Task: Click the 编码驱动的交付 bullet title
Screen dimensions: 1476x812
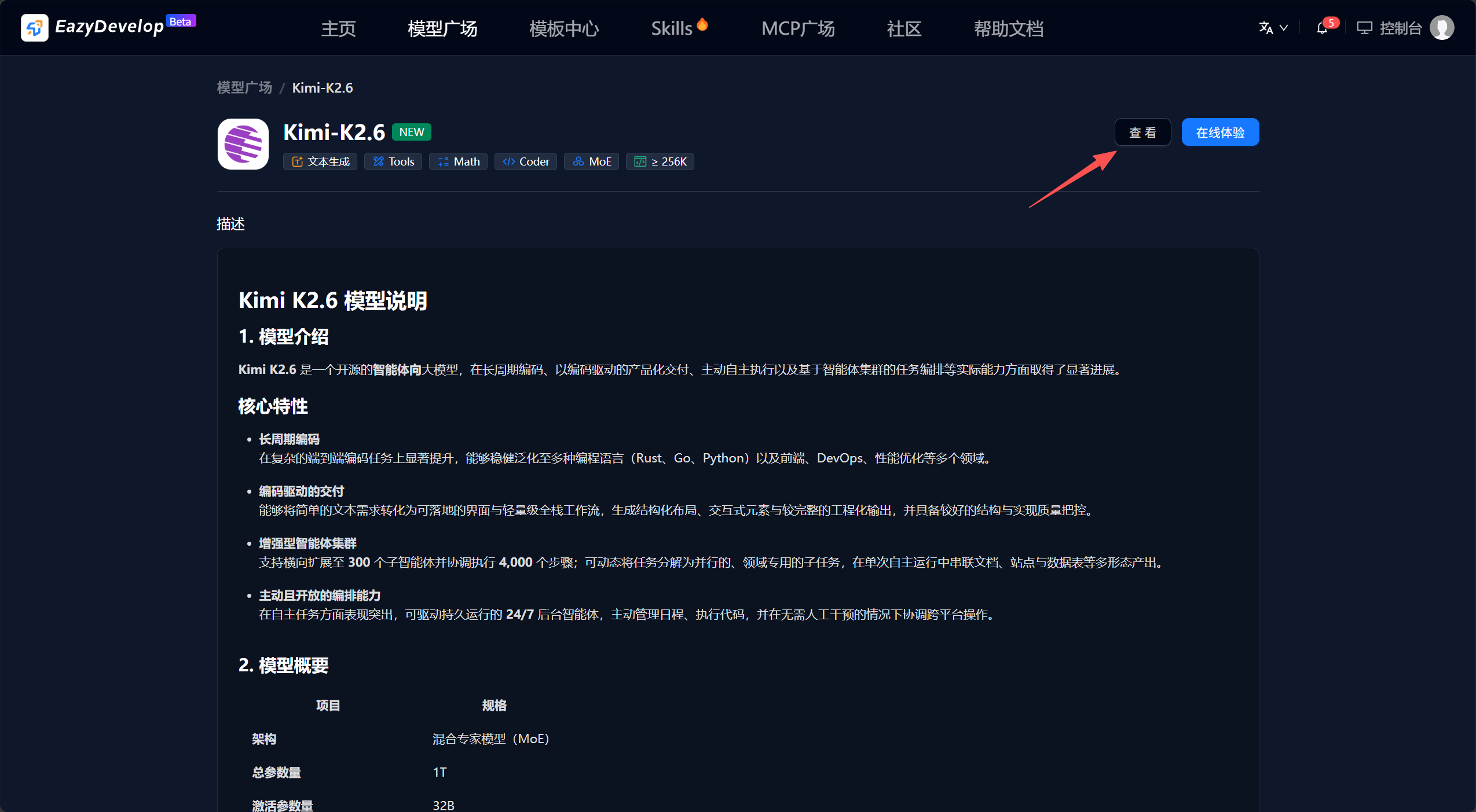Action: tap(301, 491)
